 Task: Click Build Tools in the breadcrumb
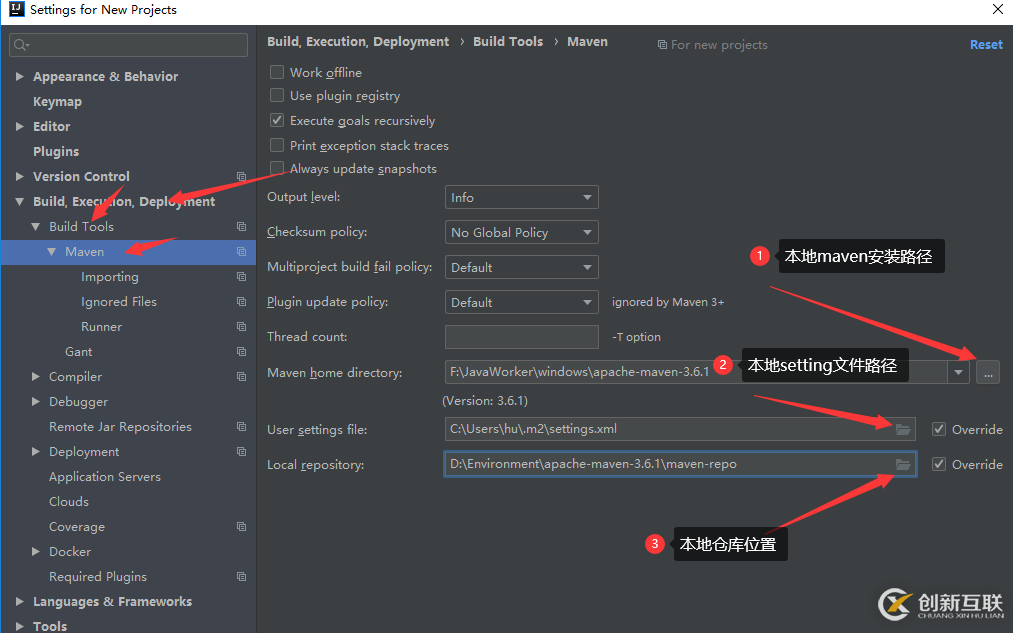508,42
